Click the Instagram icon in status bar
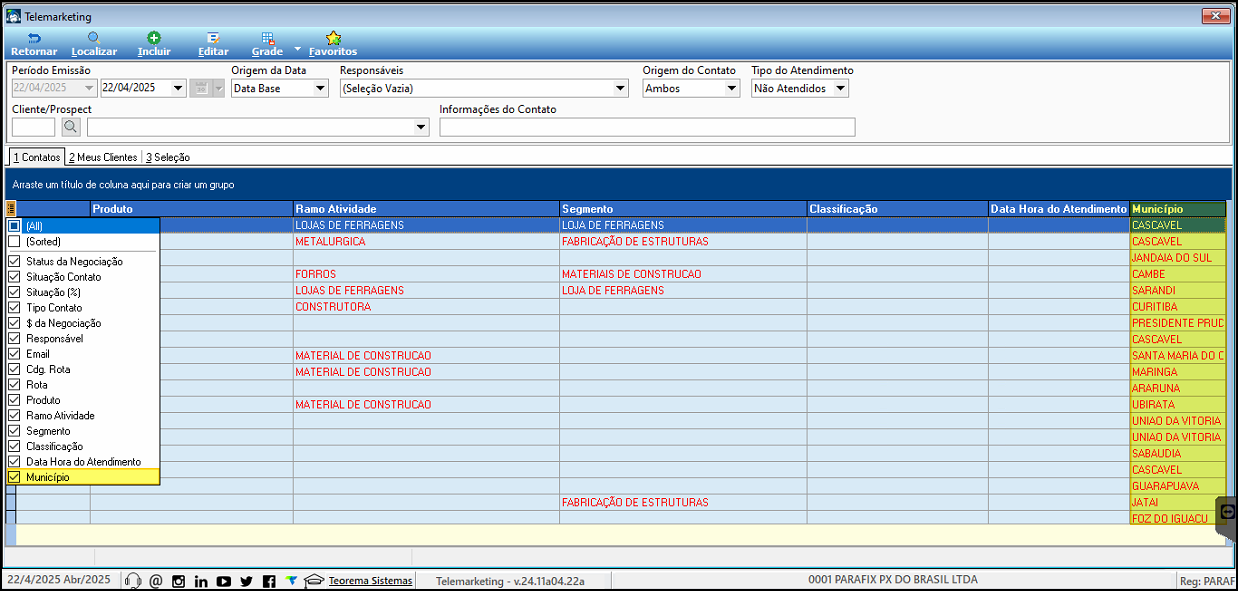 (x=179, y=581)
